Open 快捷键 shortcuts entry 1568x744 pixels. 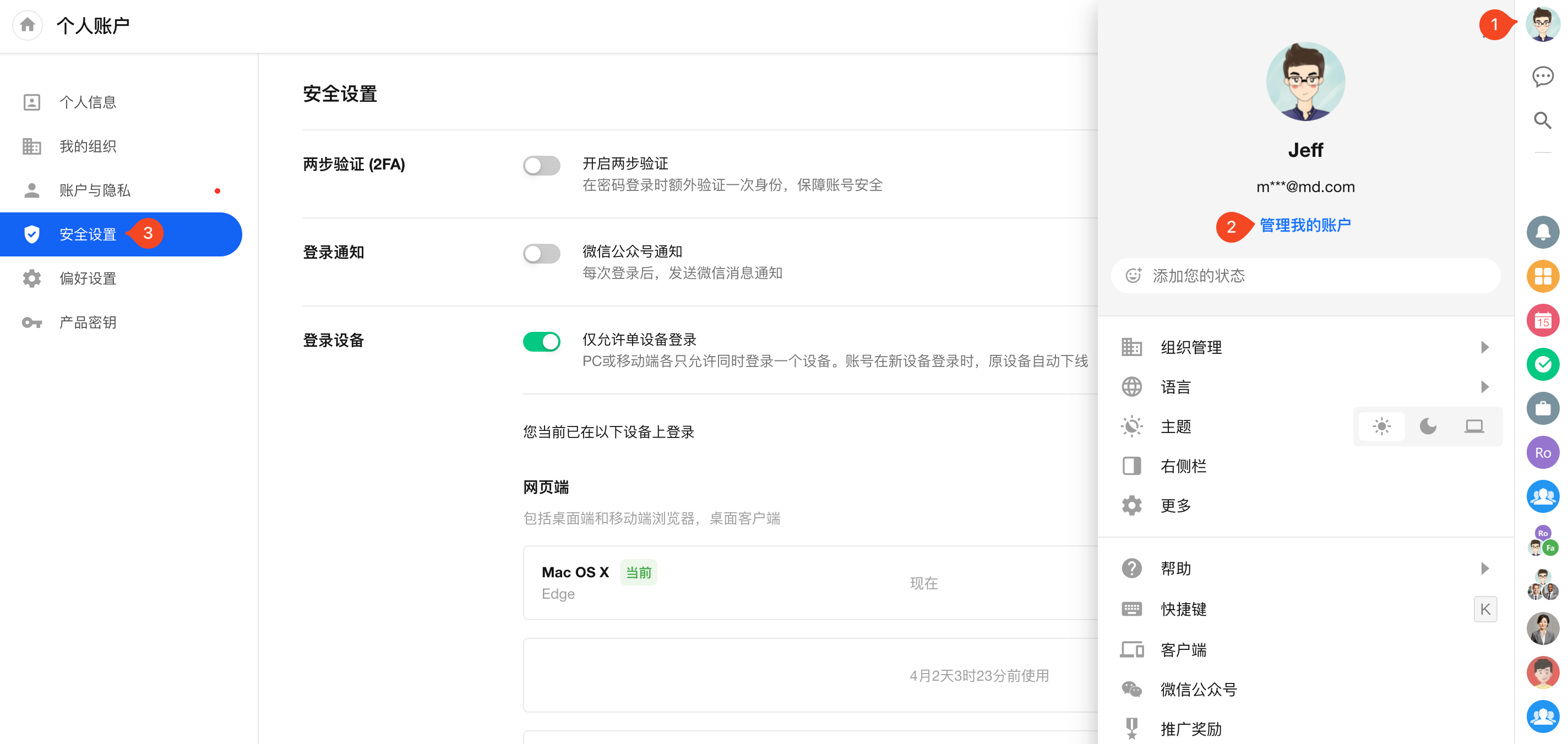pos(1183,609)
